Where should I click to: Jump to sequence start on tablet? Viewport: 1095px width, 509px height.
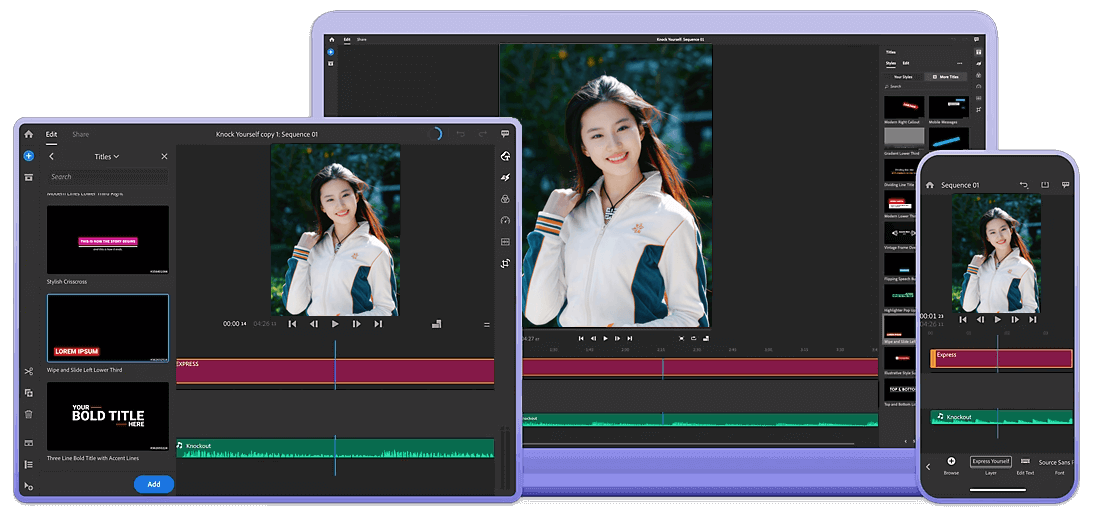293,324
